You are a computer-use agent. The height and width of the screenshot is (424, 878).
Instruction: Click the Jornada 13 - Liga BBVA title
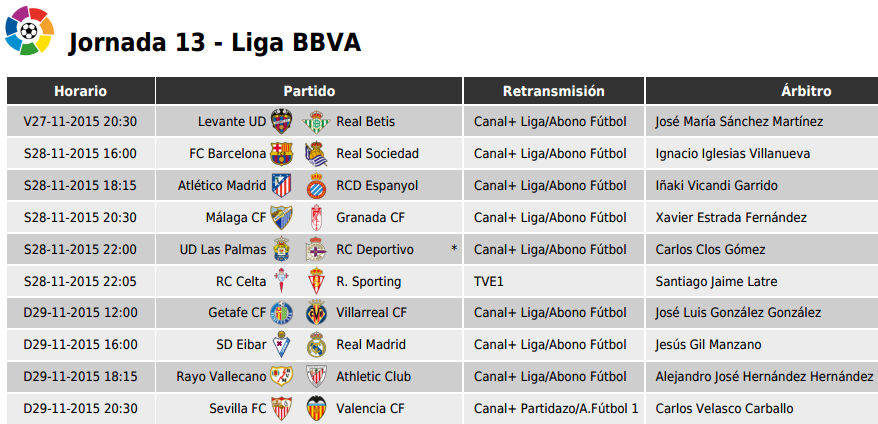coord(214,42)
